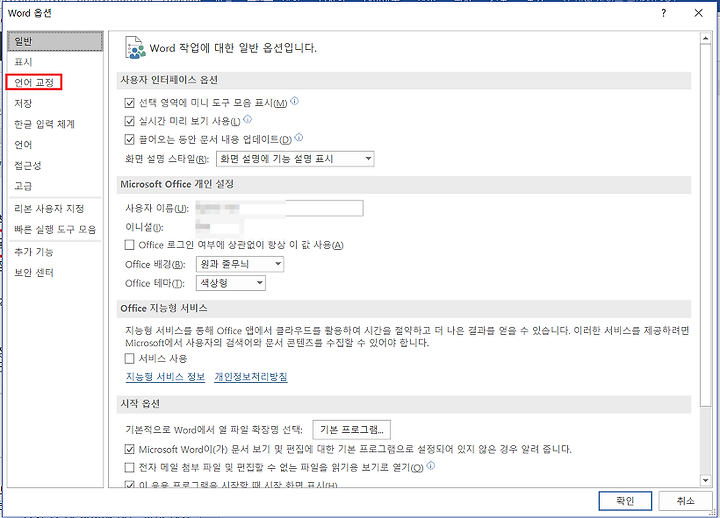This screenshot has width=720, height=518.
Task: Click Microsoft Office 개인 설정 heading
Action: (177, 184)
